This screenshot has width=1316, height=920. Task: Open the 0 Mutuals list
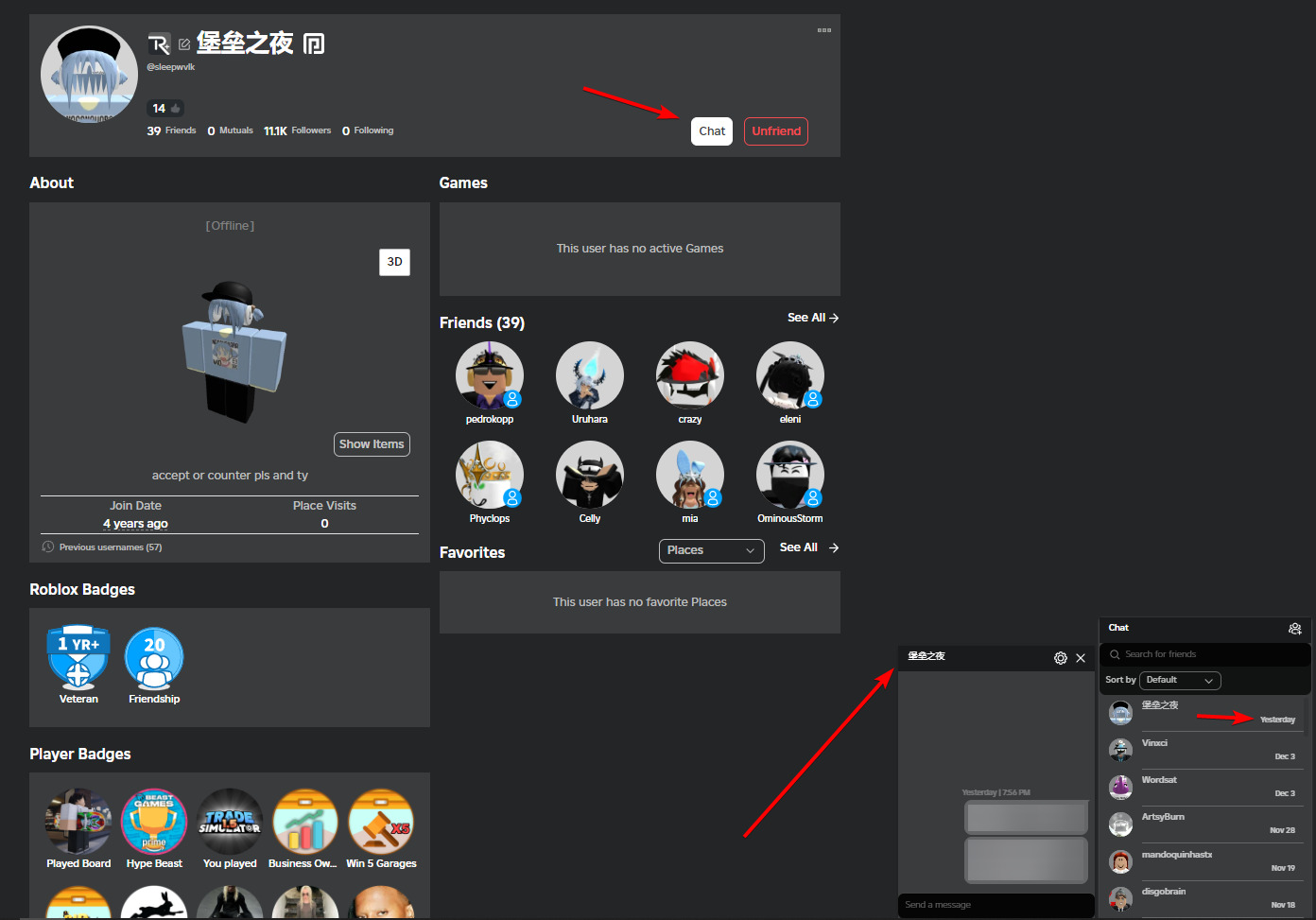[230, 130]
